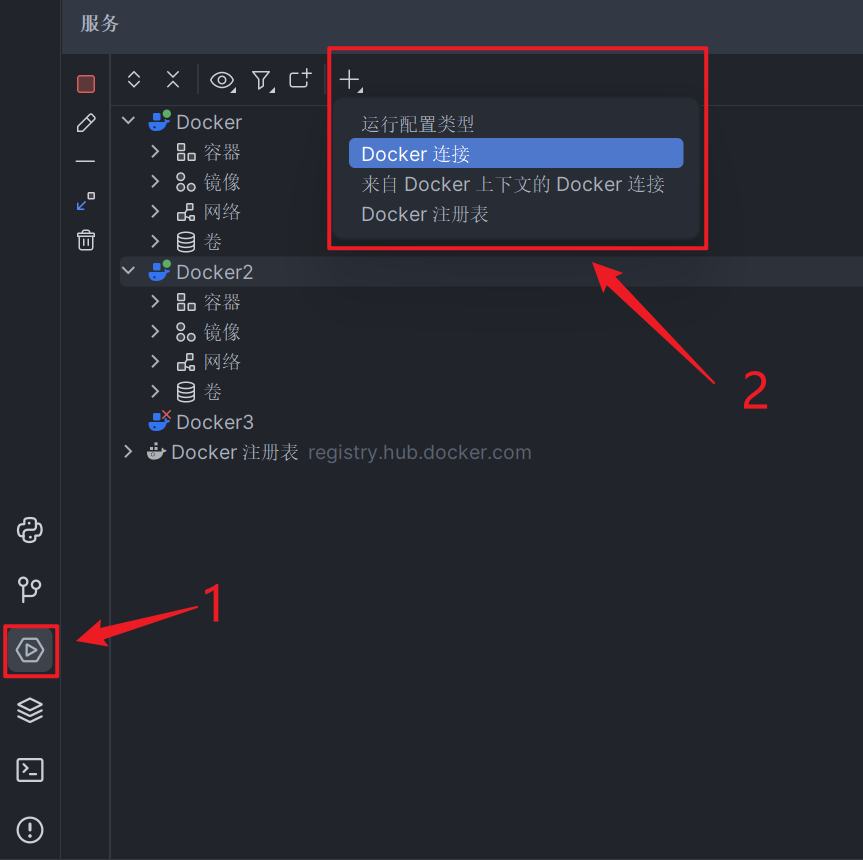
Task: Click the red Stop button
Action: pos(86,84)
